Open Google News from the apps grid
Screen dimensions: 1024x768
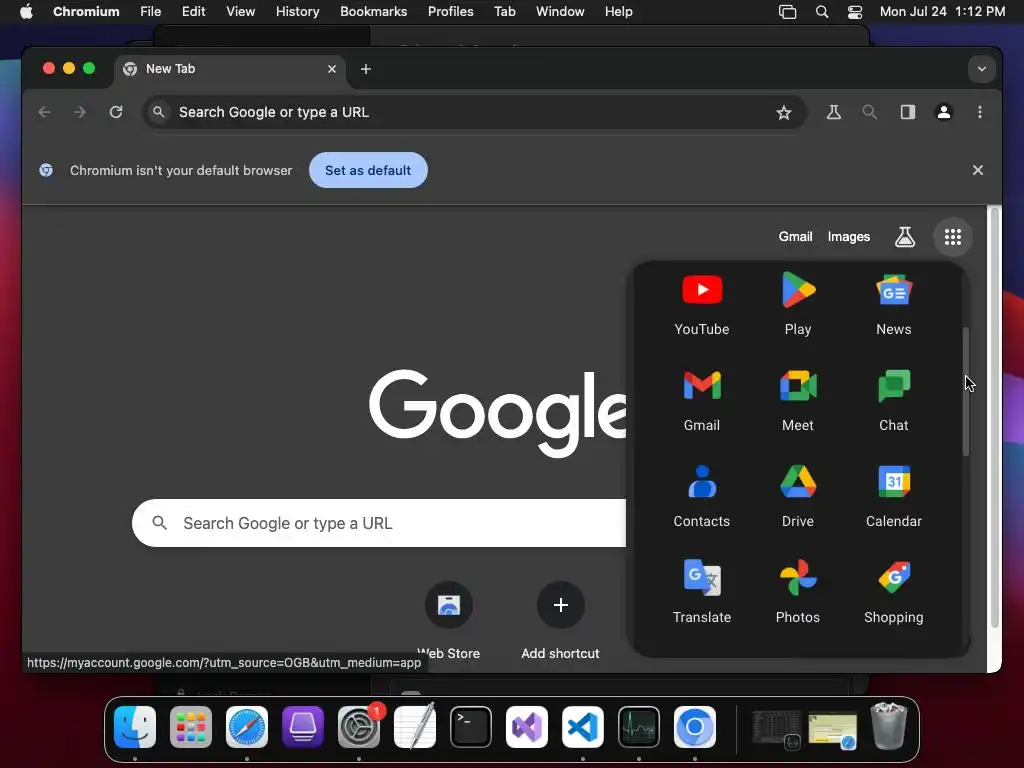(893, 304)
